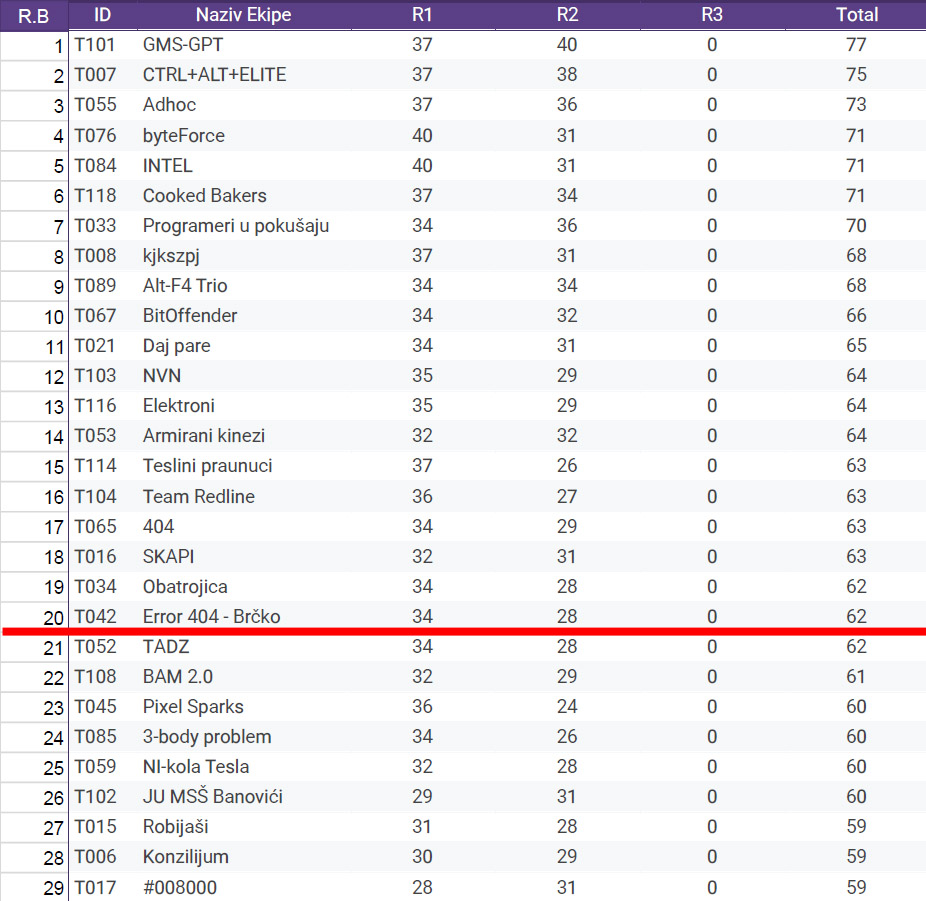Select the 'Cooked Bakers' cell
Viewport: 926px width, 901px height.
(205, 195)
